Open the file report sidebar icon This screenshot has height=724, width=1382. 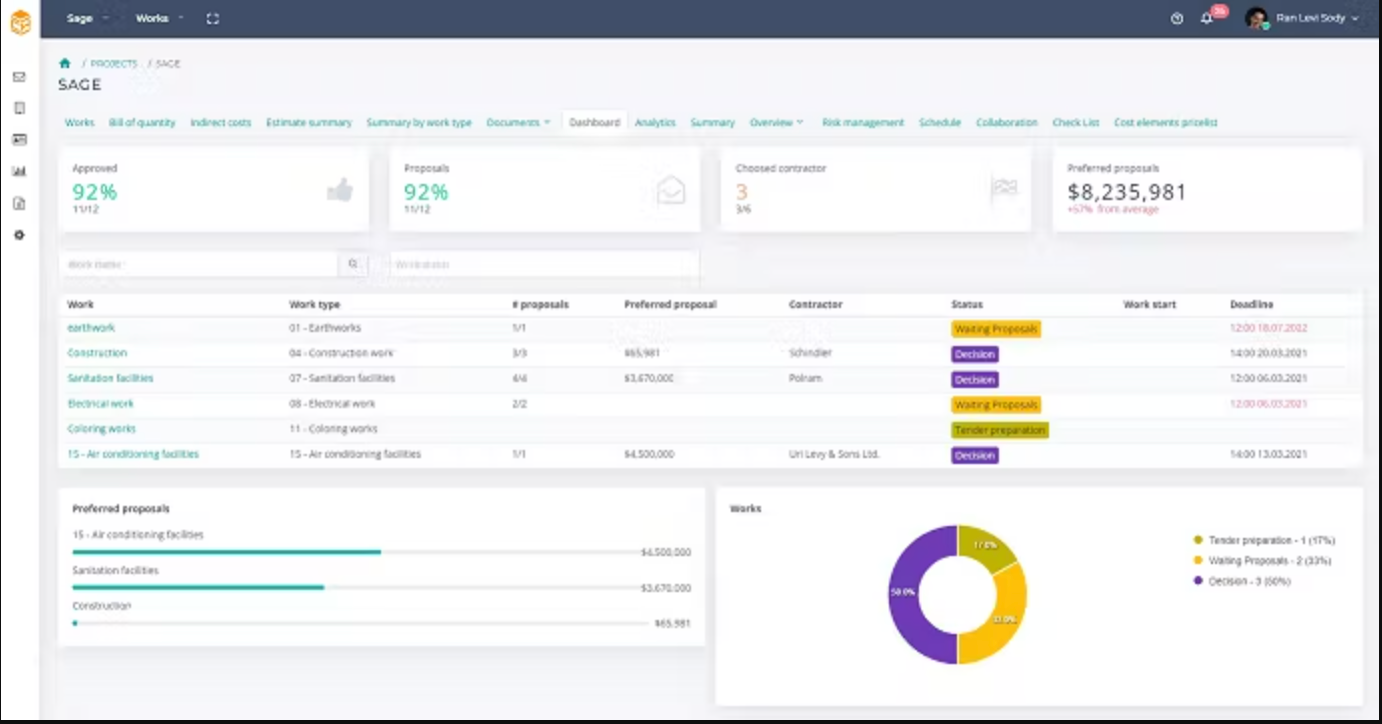[19, 203]
